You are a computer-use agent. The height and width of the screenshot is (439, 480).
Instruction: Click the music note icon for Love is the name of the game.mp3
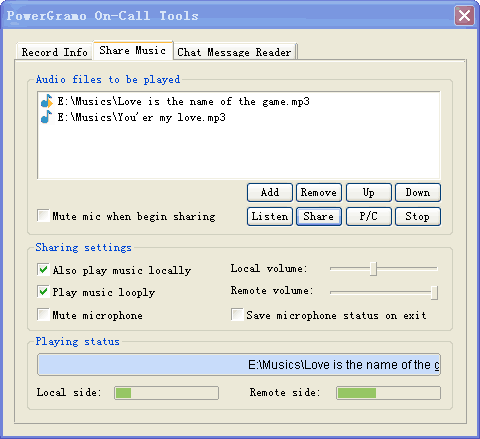click(47, 101)
